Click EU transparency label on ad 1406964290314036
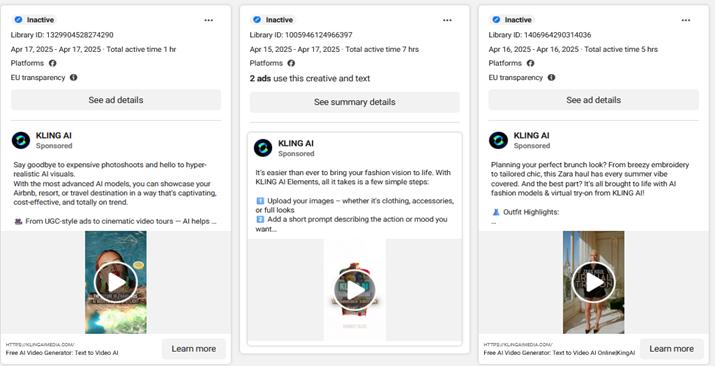 tap(516, 77)
